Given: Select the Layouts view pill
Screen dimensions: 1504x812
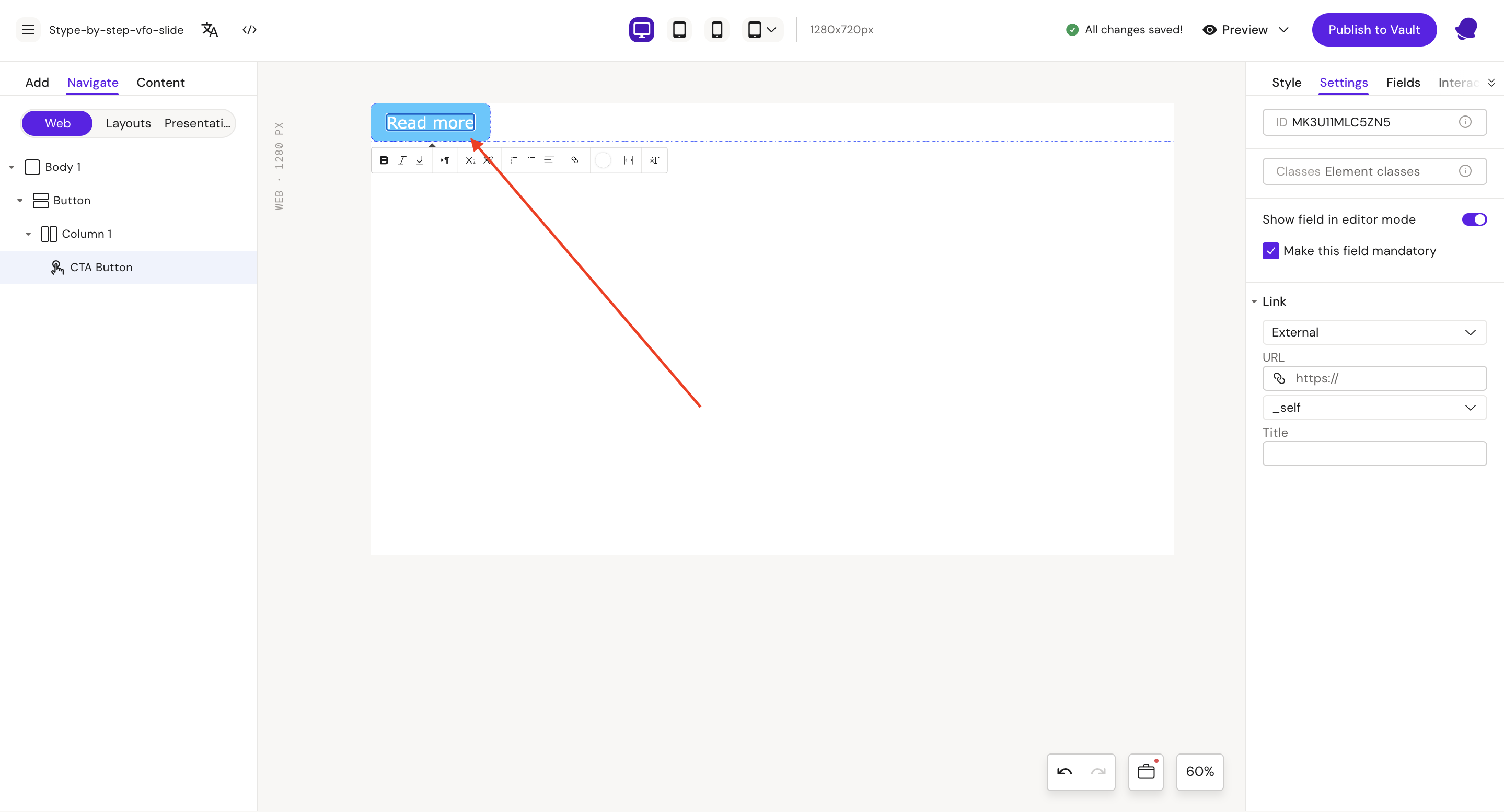Looking at the screenshot, I should point(128,123).
